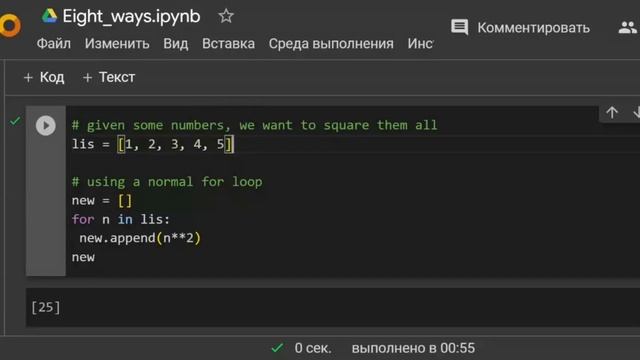The height and width of the screenshot is (360, 640).
Task: Open the Среда выполнения menu
Action: click(331, 44)
